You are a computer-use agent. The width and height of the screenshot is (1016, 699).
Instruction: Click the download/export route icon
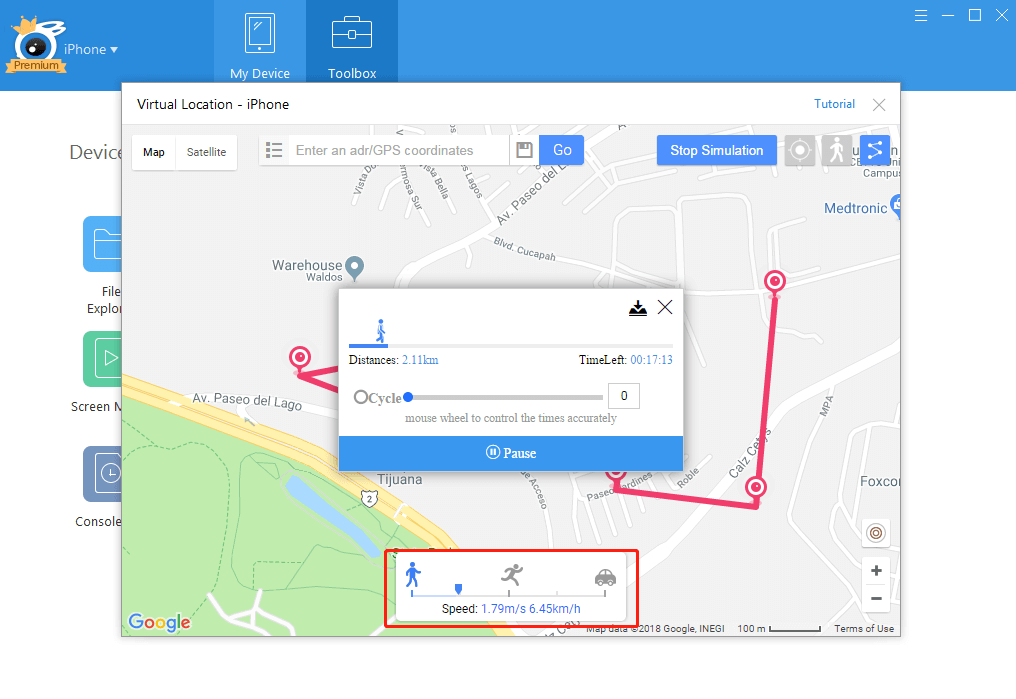(x=638, y=308)
